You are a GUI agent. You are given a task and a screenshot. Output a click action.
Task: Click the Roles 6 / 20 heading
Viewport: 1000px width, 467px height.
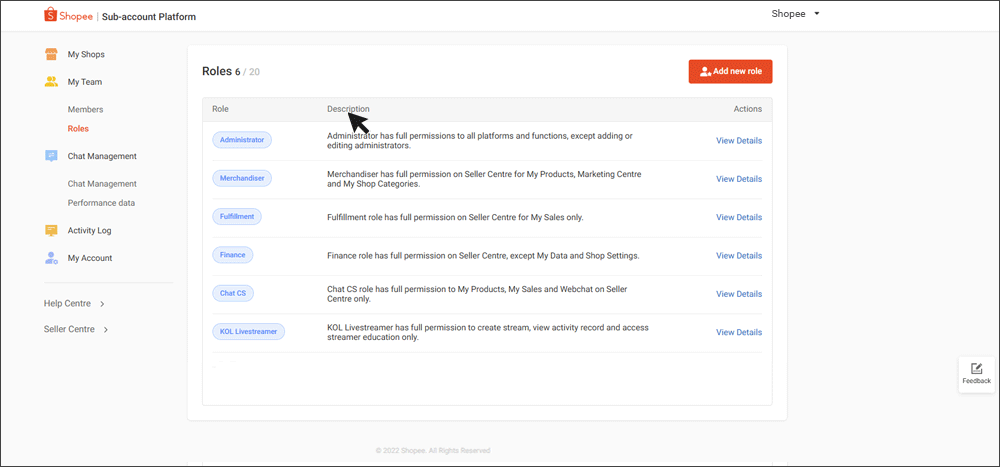231,71
